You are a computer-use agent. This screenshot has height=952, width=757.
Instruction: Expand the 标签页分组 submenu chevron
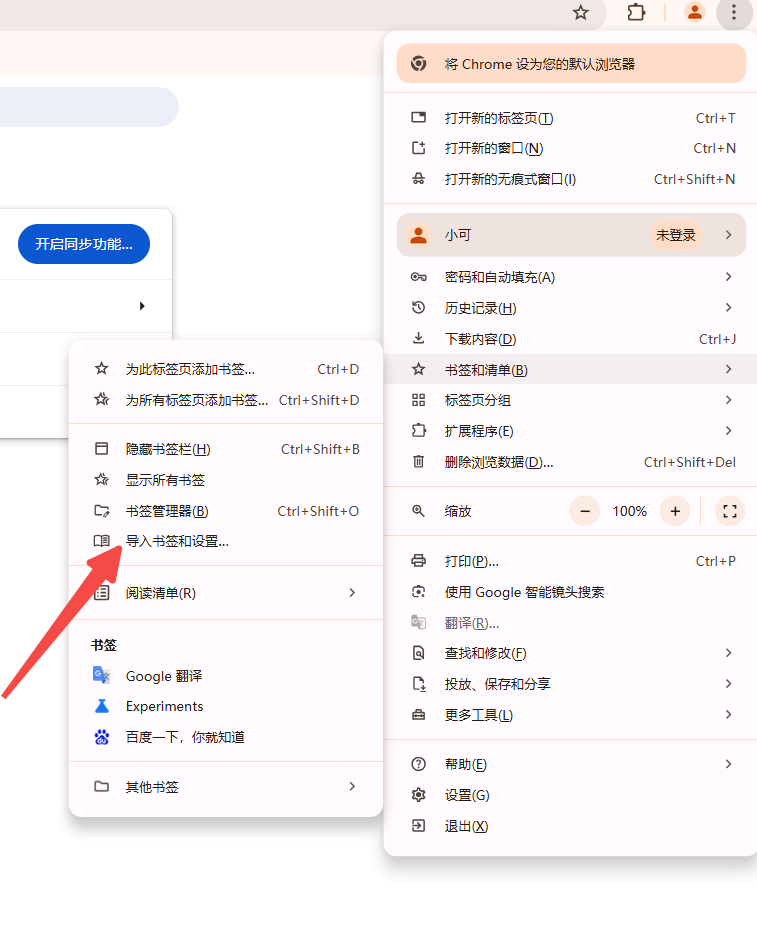(x=728, y=400)
